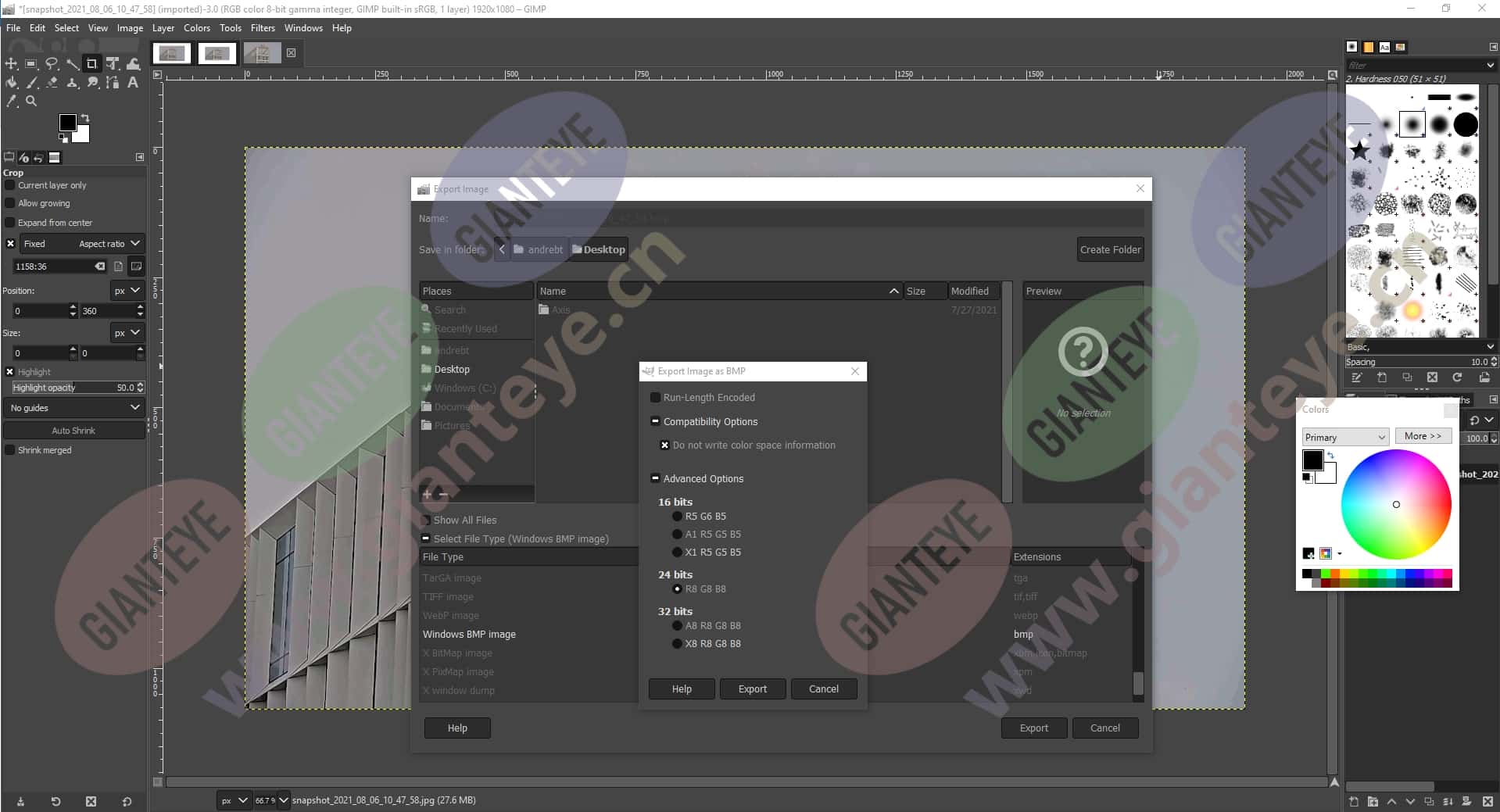The image size is (1500, 812).
Task: Select the Warp Transform tool
Action: 133,63
